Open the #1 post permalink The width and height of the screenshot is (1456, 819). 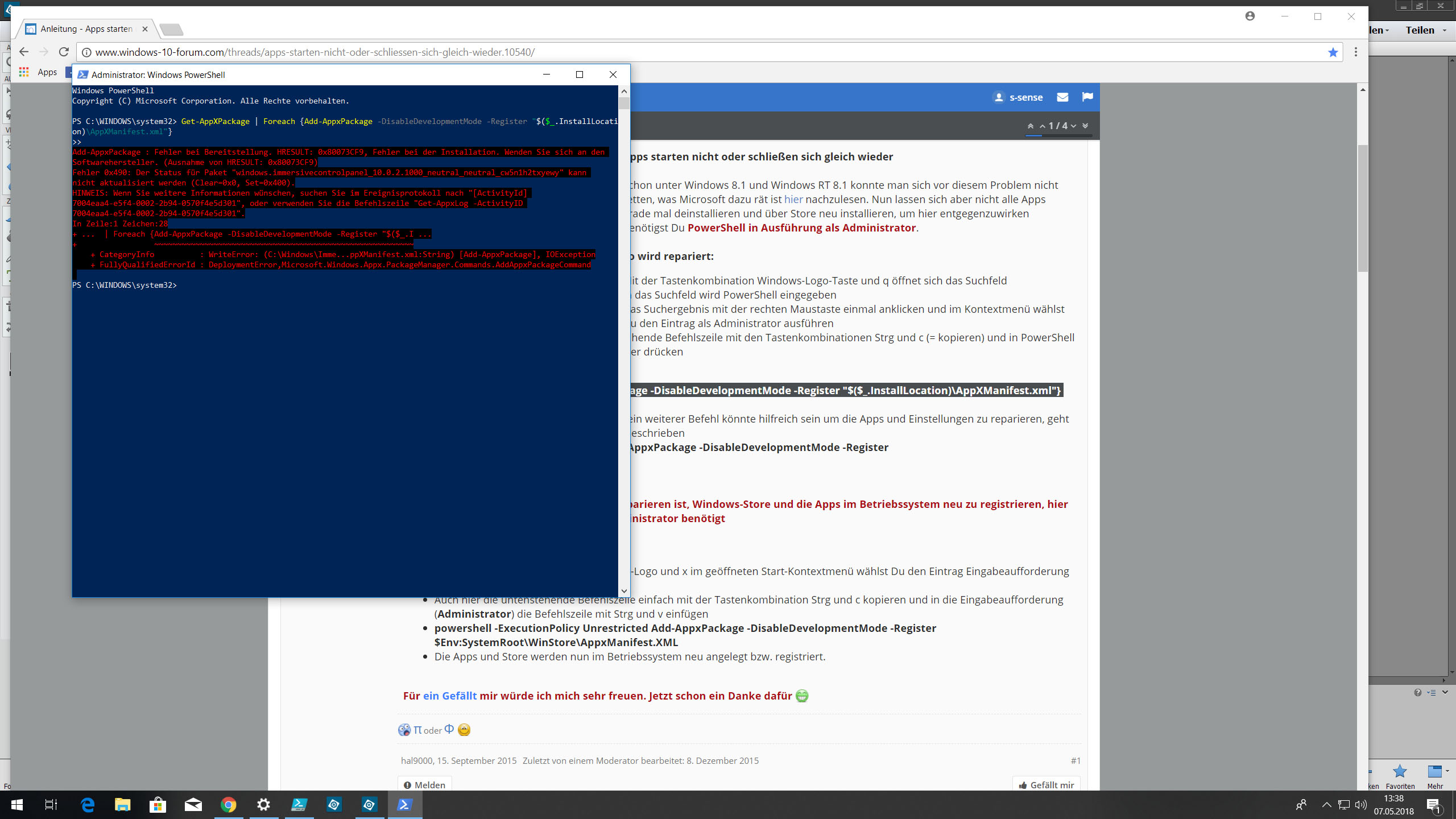1076,760
